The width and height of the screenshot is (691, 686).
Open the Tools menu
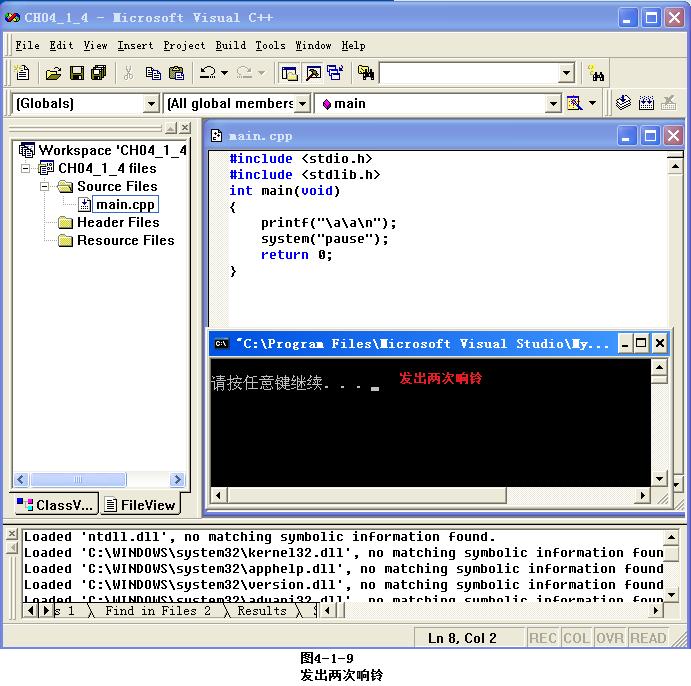click(270, 45)
